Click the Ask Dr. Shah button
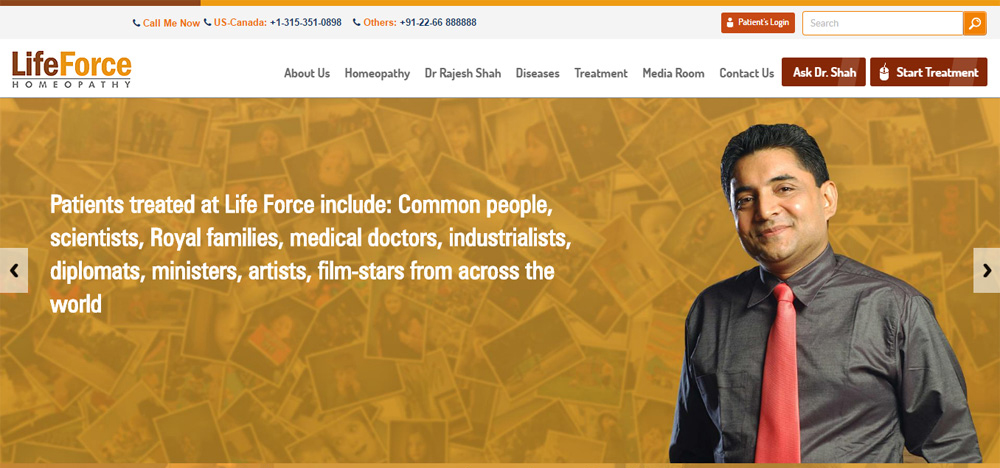This screenshot has width=1000, height=468. click(824, 72)
